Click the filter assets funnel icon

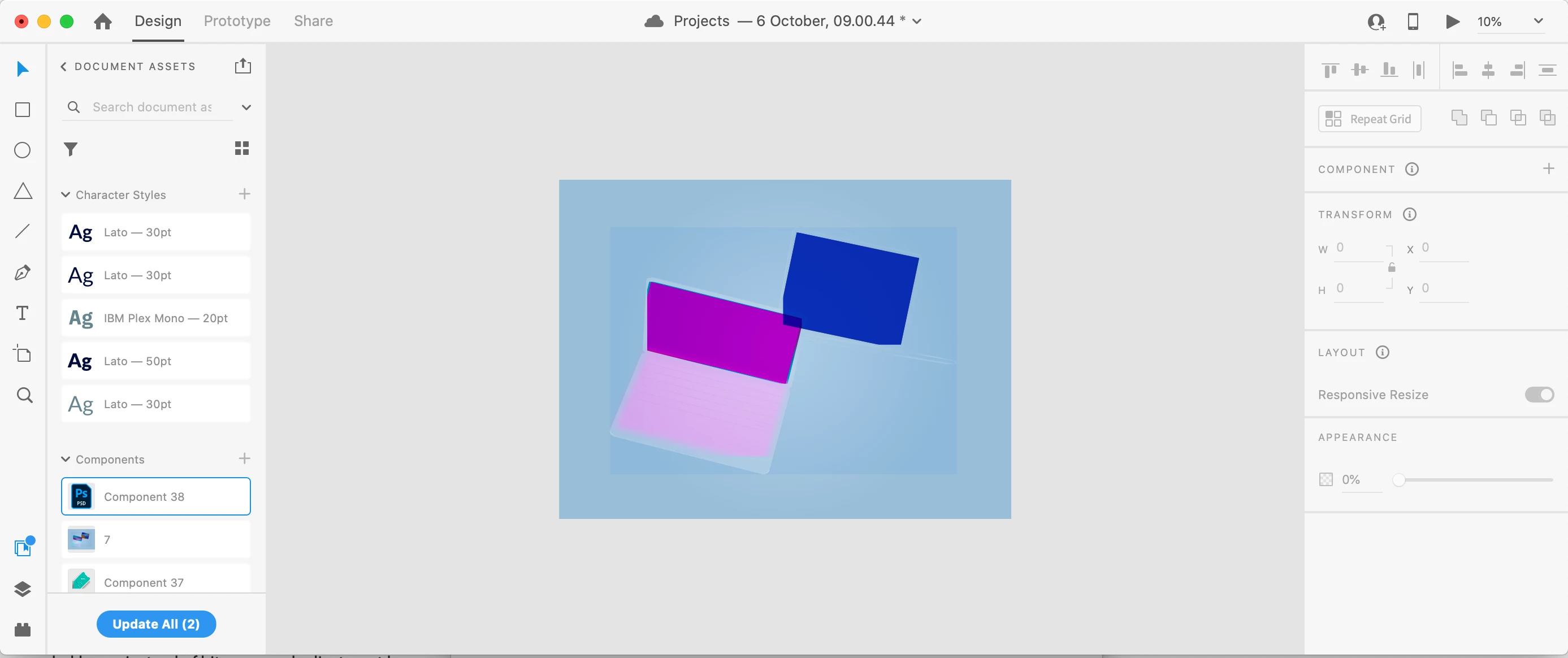click(x=71, y=149)
